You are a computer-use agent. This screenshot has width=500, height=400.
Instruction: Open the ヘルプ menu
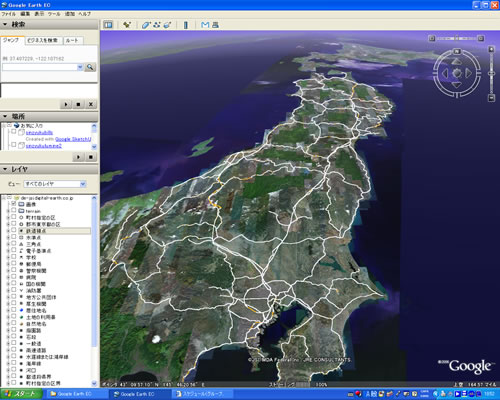tap(85, 14)
